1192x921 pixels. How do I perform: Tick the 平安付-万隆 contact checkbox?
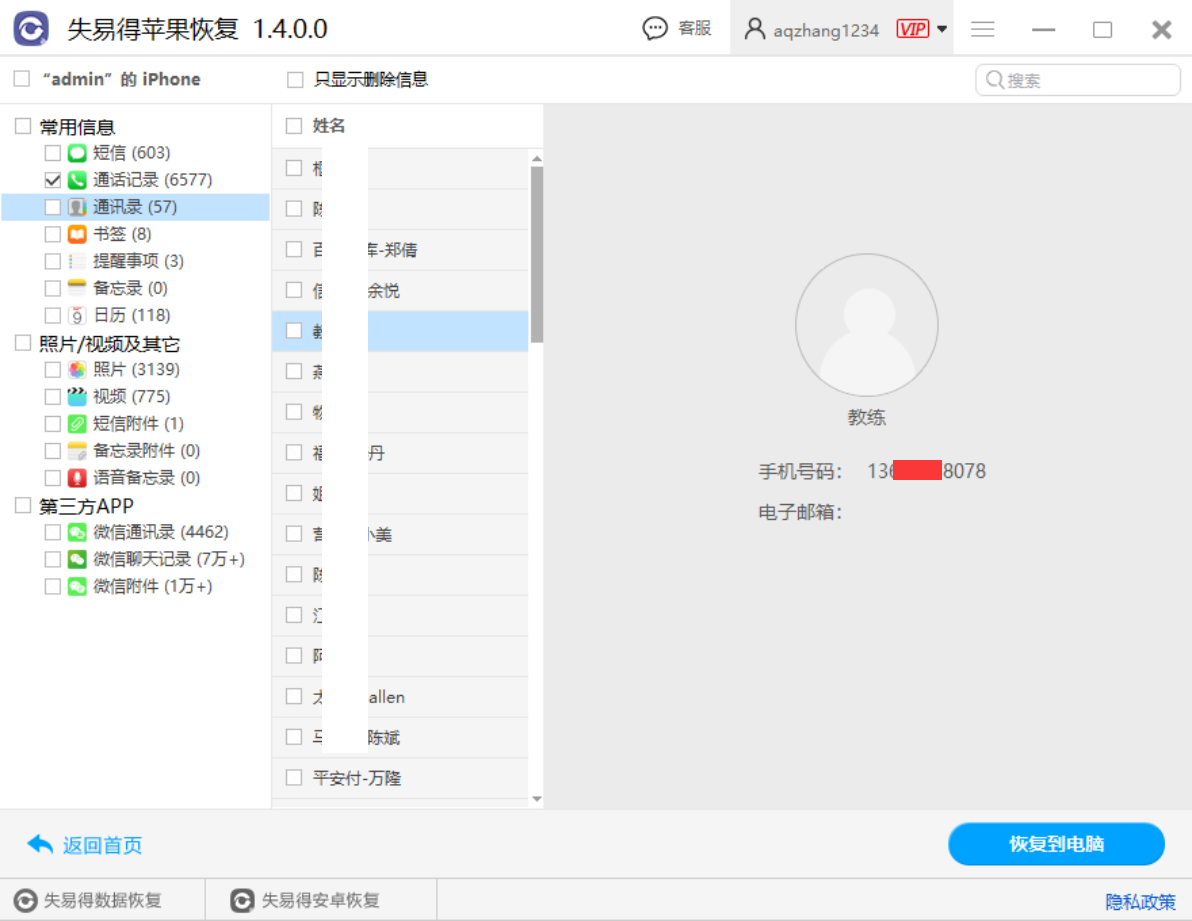(x=293, y=777)
